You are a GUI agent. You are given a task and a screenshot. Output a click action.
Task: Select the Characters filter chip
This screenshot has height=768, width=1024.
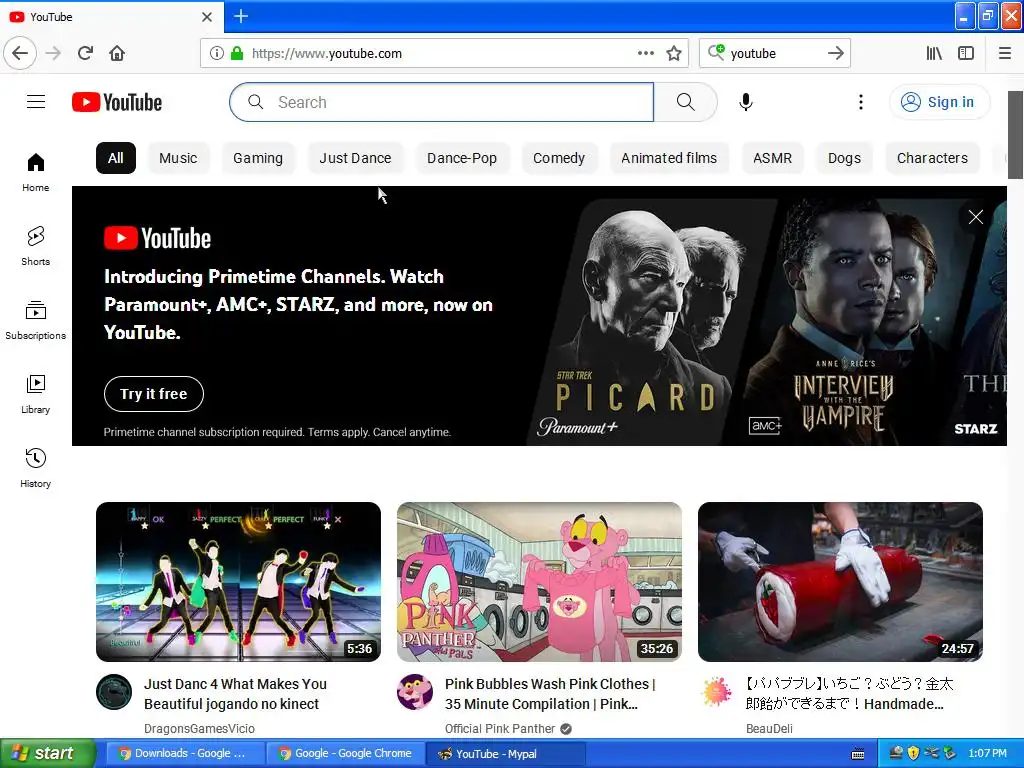tap(932, 158)
